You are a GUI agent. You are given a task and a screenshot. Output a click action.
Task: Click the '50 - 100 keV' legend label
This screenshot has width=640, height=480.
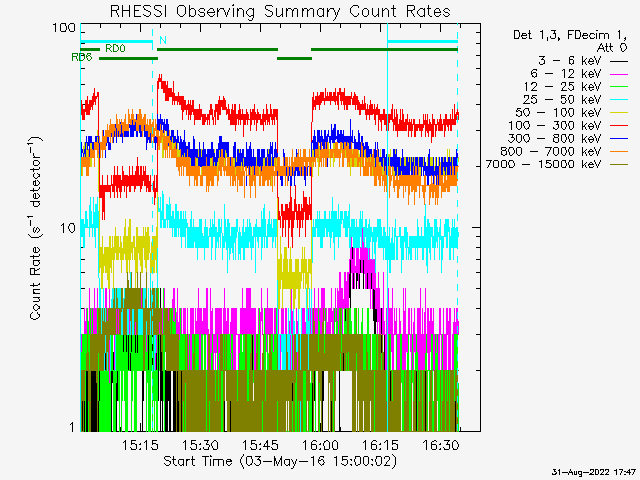click(559, 113)
